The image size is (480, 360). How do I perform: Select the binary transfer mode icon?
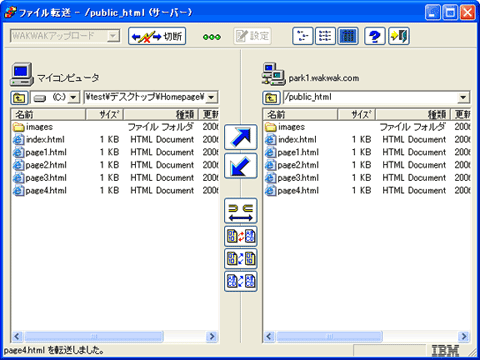241,259
